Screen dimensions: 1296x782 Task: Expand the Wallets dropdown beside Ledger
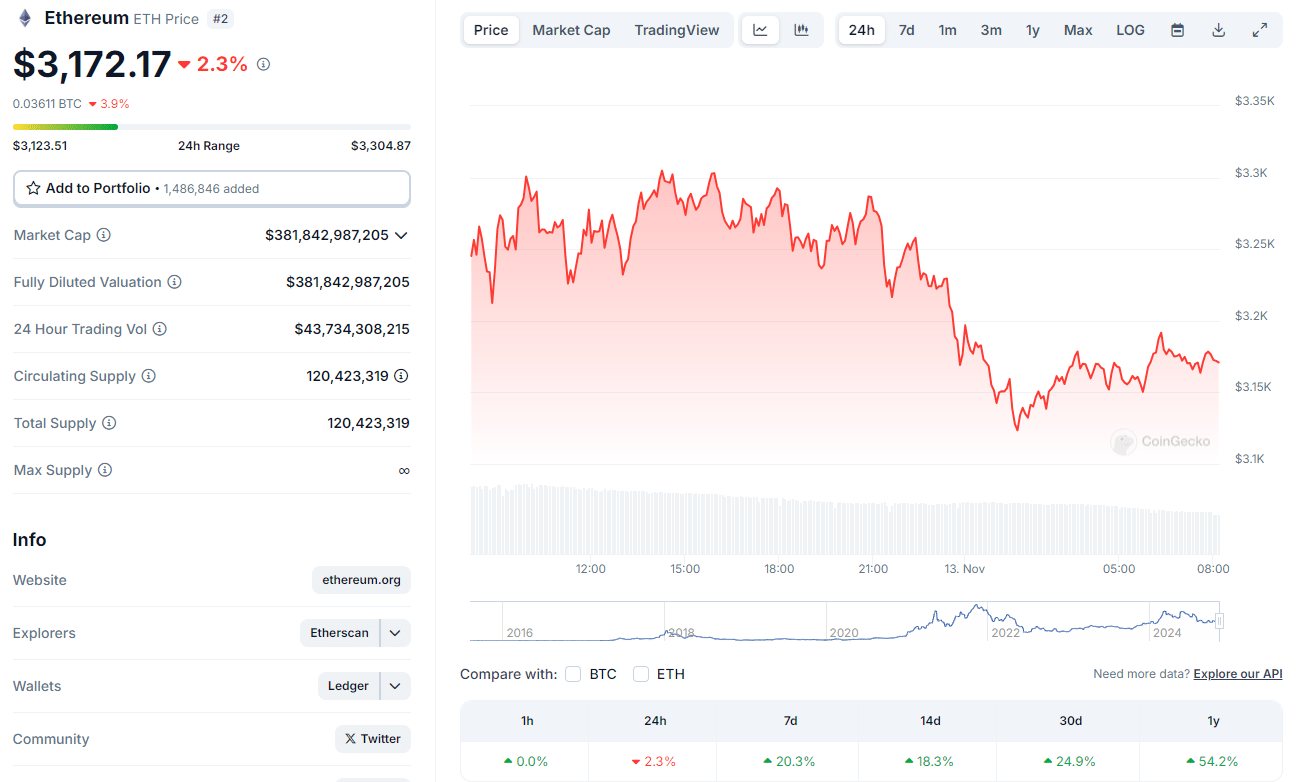tap(395, 685)
